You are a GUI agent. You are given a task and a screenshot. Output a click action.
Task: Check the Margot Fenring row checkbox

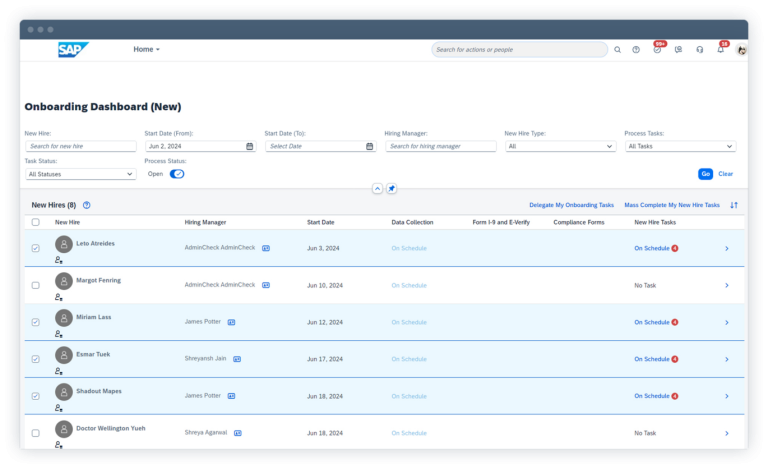pyautogui.click(x=36, y=285)
